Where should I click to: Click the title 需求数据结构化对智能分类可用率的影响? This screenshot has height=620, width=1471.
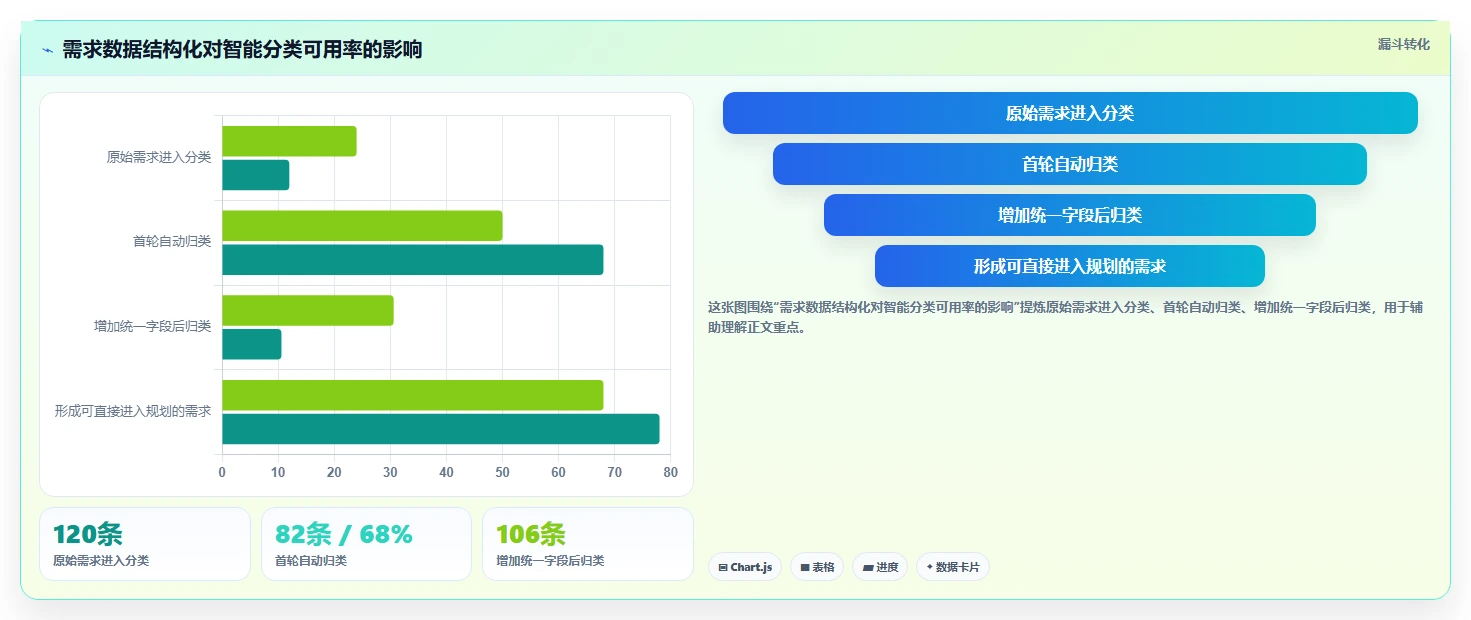(x=242, y=49)
